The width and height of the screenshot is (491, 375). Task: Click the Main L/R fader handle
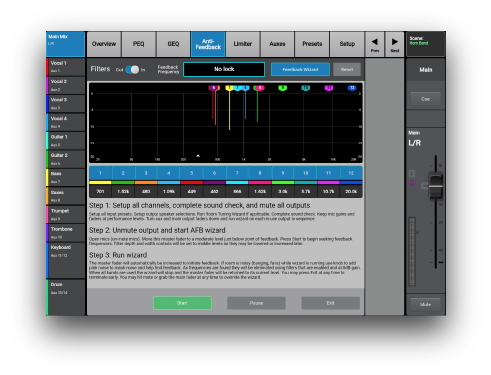[435, 186]
